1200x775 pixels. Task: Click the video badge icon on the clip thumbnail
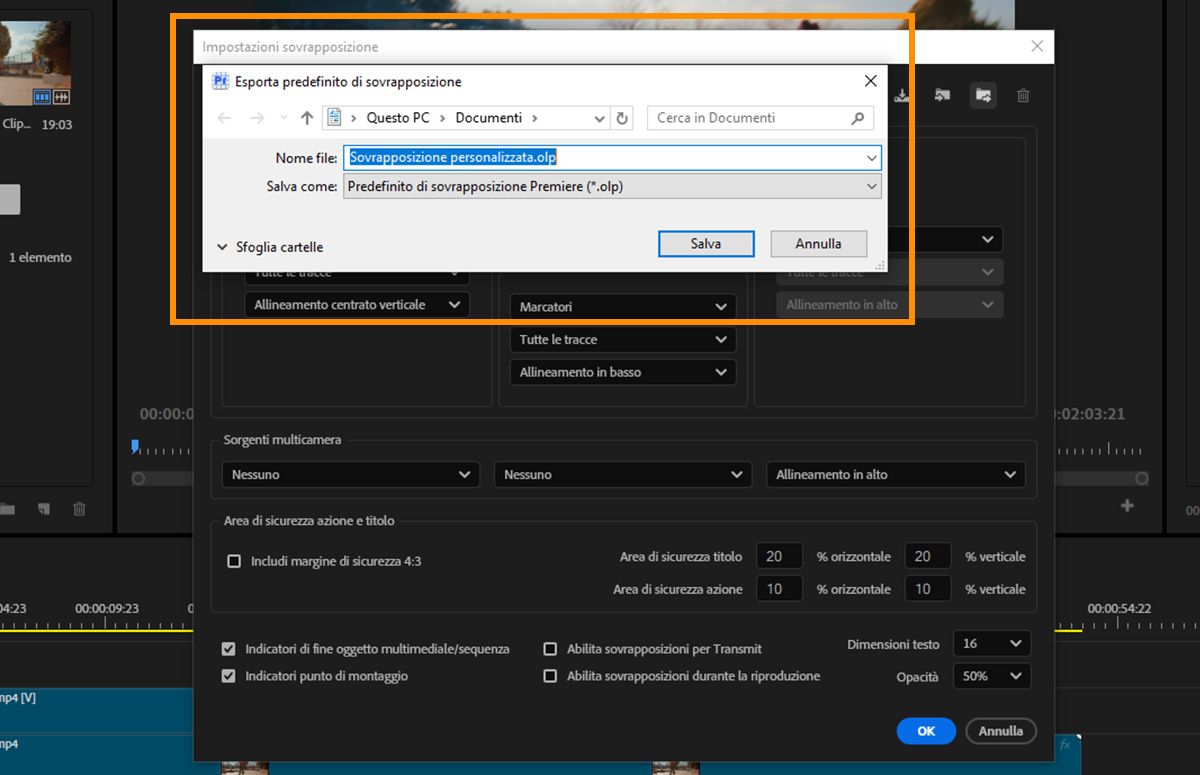[x=42, y=97]
